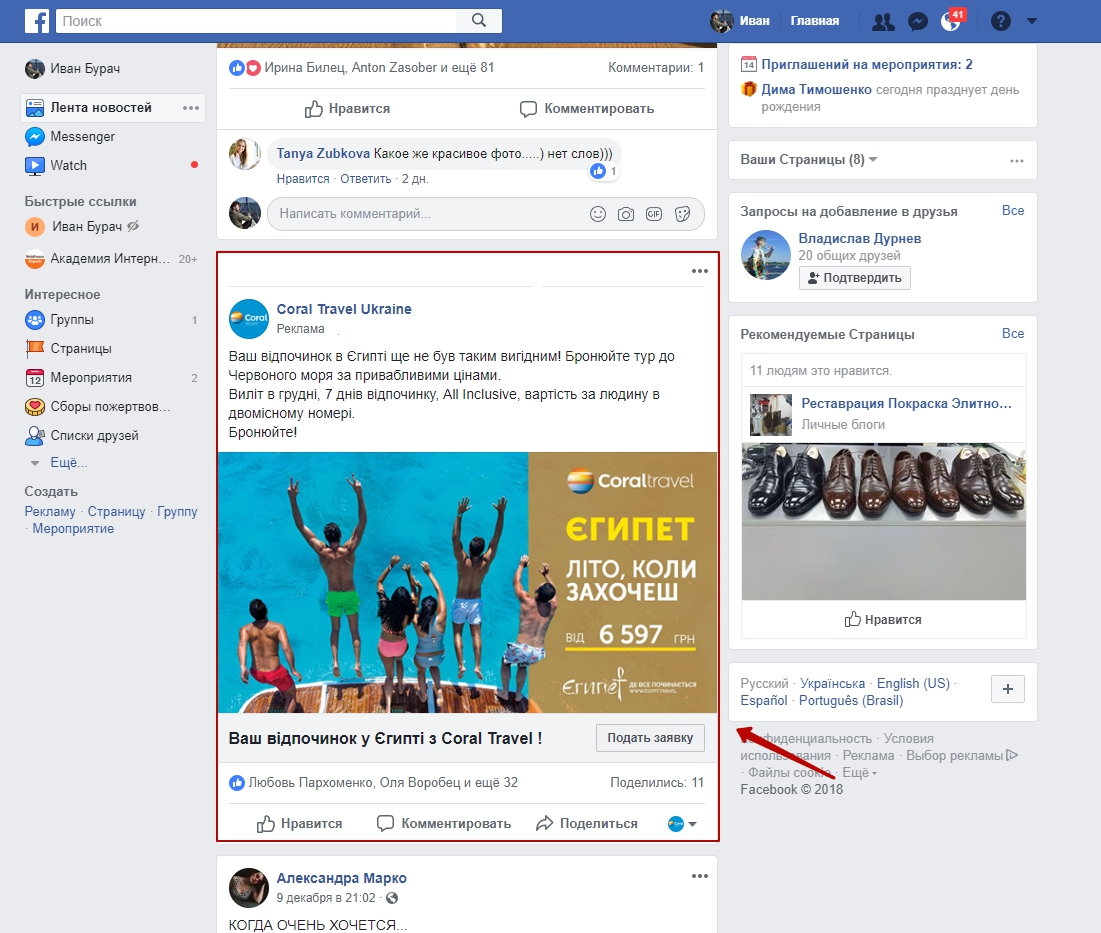Viewport: 1101px width, 933px height.
Task: Attach photo via camera icon in comment
Action: point(626,214)
